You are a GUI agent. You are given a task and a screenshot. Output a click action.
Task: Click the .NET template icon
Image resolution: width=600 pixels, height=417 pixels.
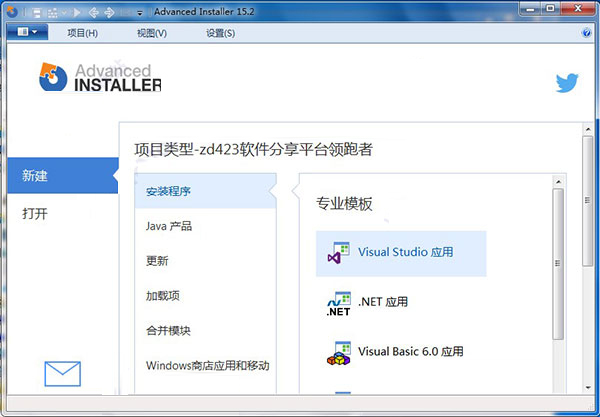(x=339, y=303)
